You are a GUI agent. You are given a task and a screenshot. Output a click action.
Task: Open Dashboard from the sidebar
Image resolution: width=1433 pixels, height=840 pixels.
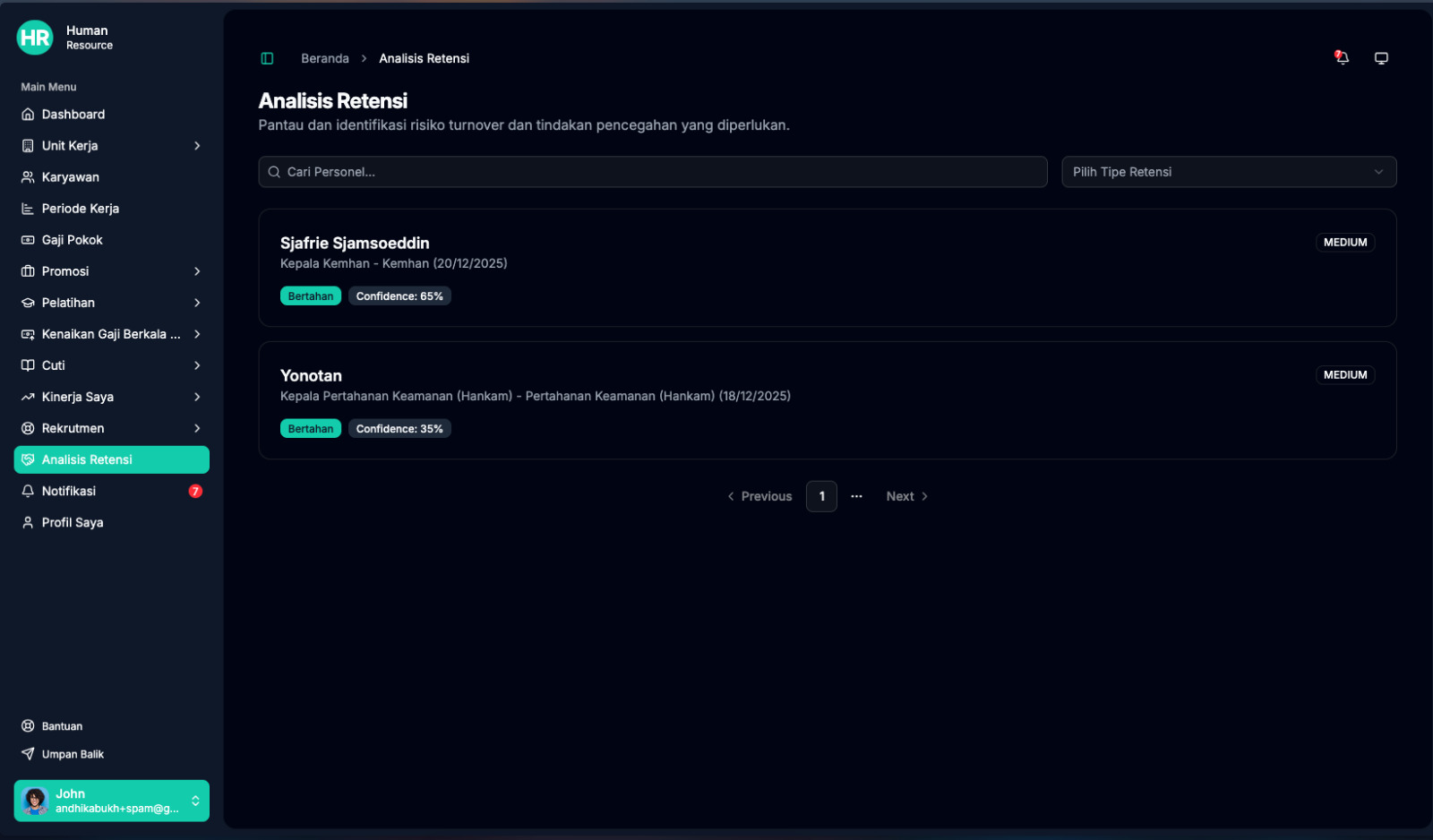coord(73,115)
